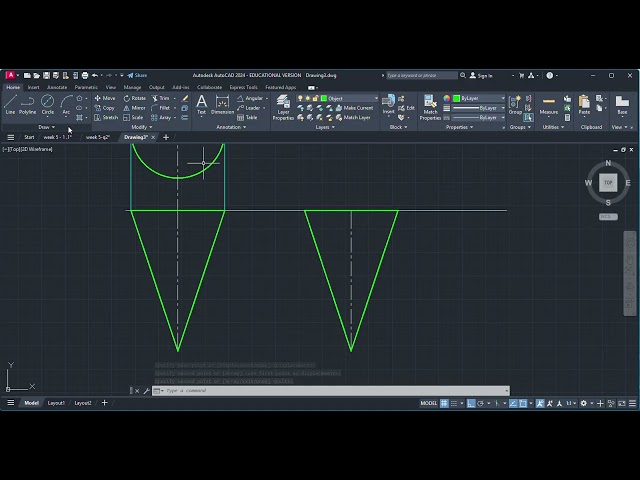Select the Circle tool
Viewport: 640px width, 480px height.
tap(47, 104)
